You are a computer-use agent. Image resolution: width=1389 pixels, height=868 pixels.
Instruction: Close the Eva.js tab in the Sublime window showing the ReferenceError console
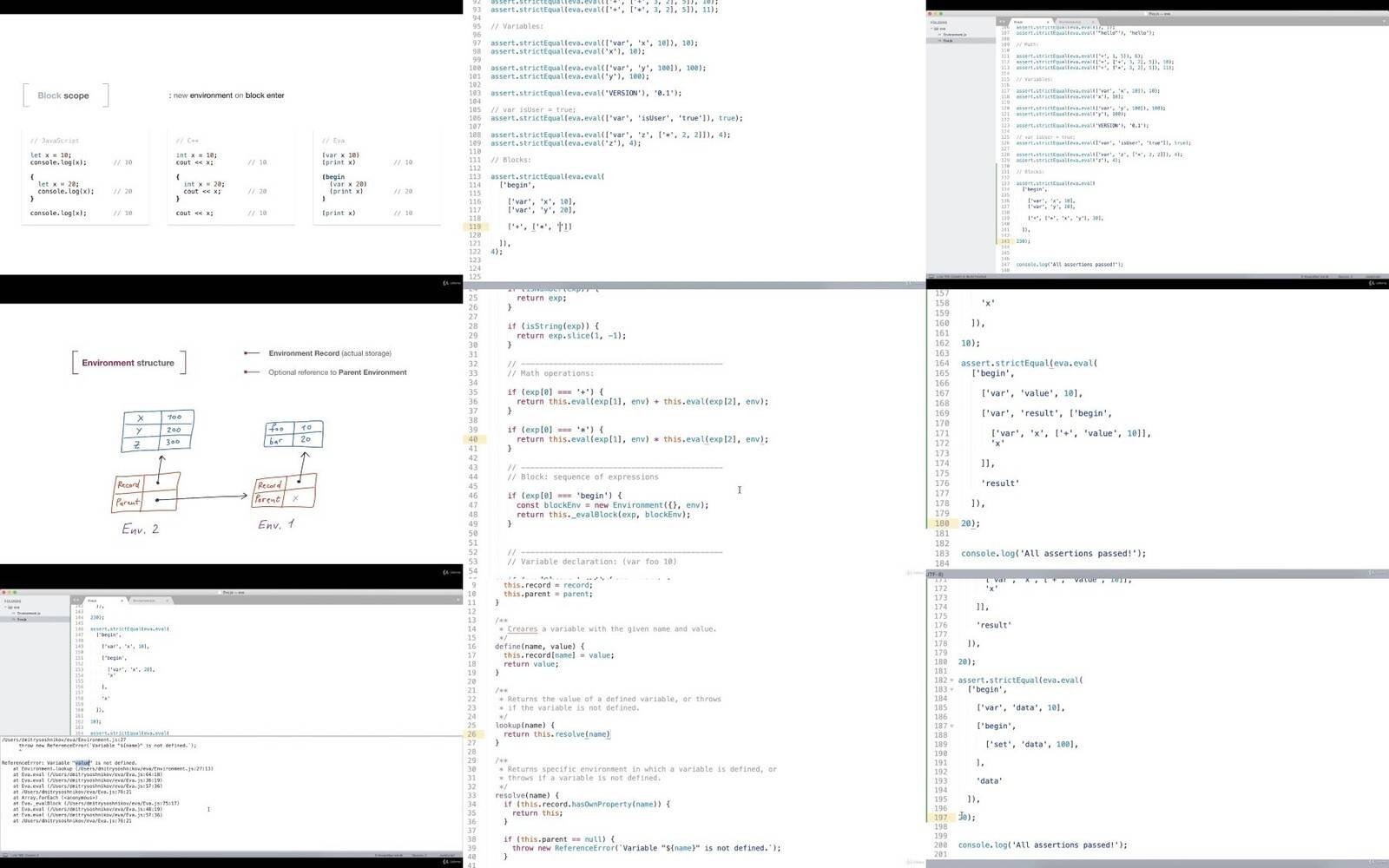click(x=122, y=600)
